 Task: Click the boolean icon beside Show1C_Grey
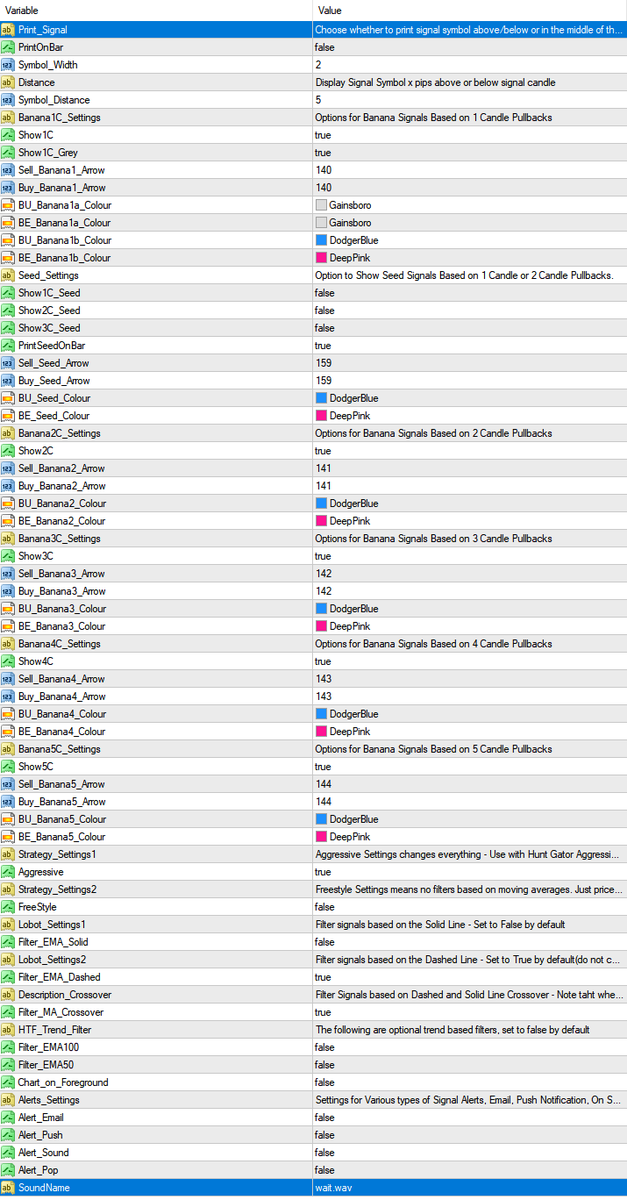tap(8, 152)
